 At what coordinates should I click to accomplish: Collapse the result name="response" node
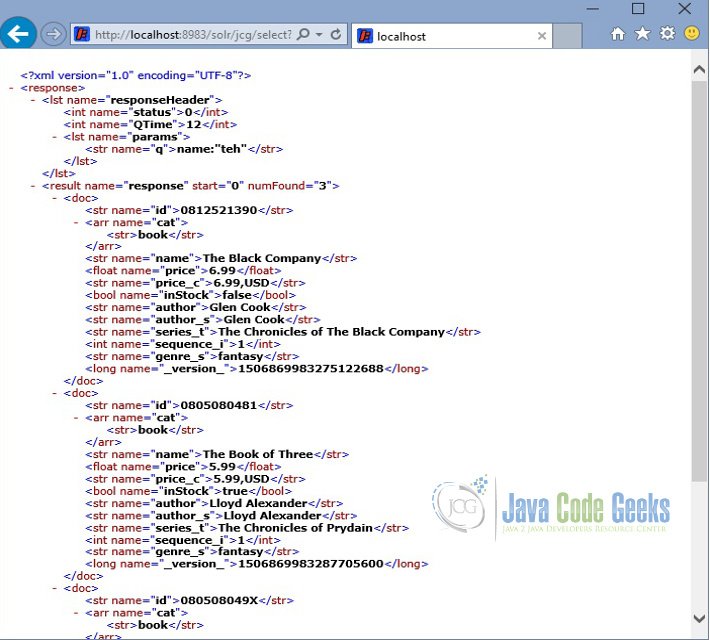coord(33,186)
